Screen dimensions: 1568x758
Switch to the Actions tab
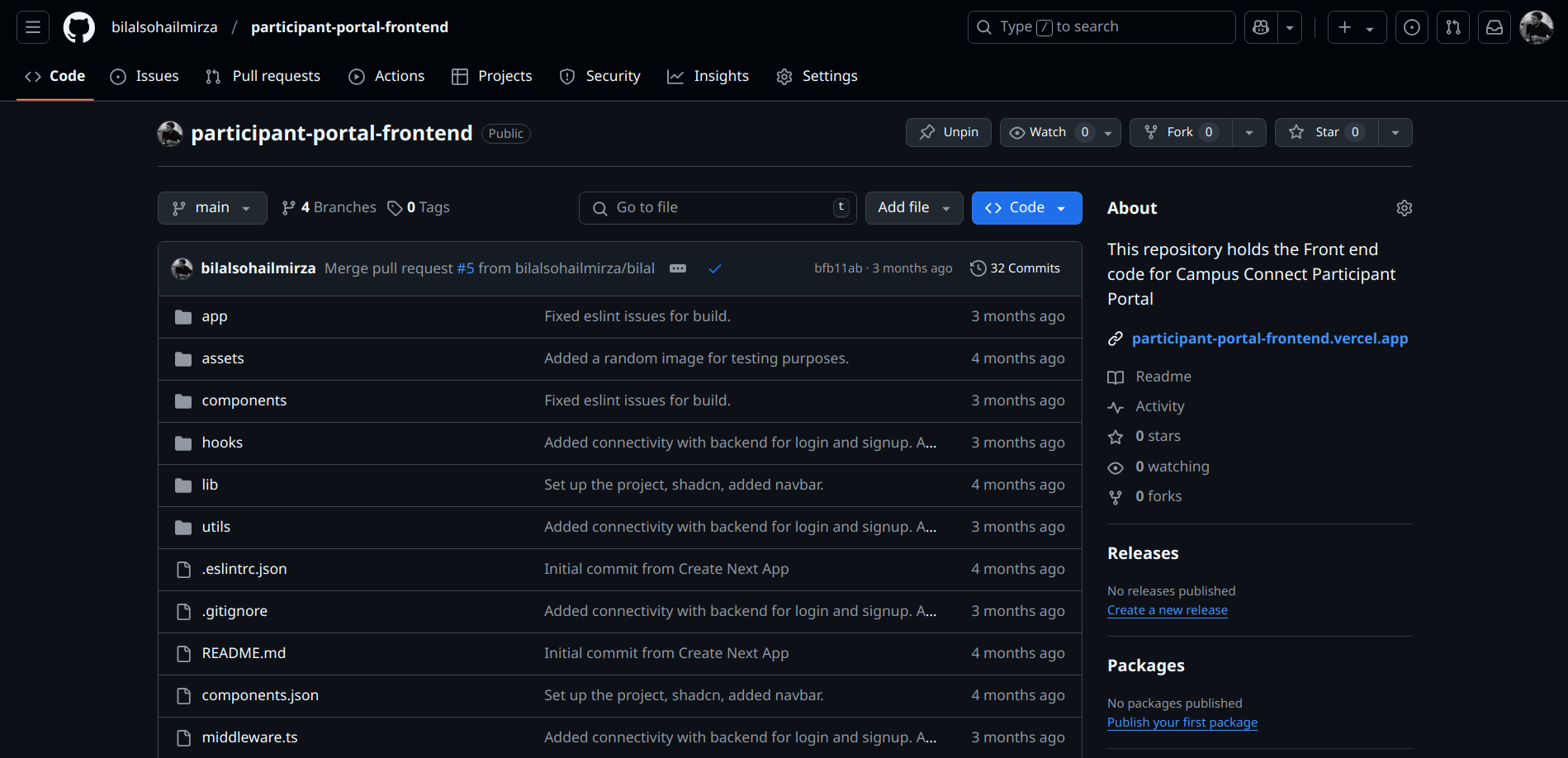point(386,76)
